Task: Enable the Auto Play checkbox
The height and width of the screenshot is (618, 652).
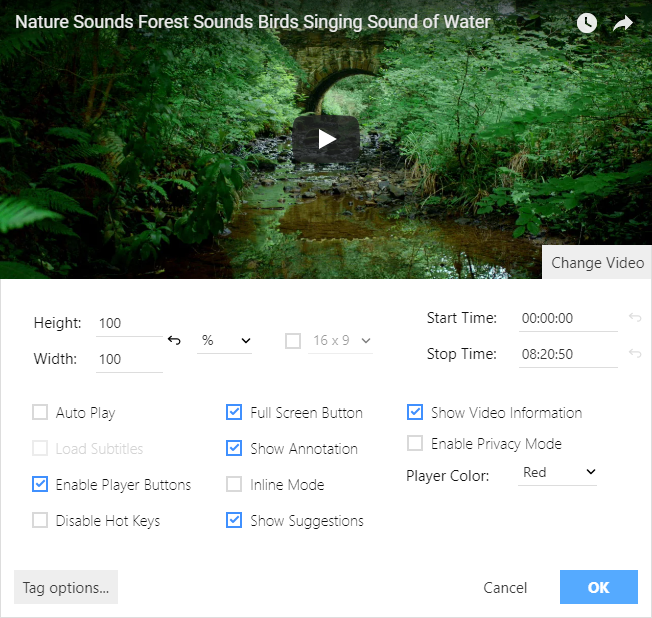Action: tap(40, 412)
